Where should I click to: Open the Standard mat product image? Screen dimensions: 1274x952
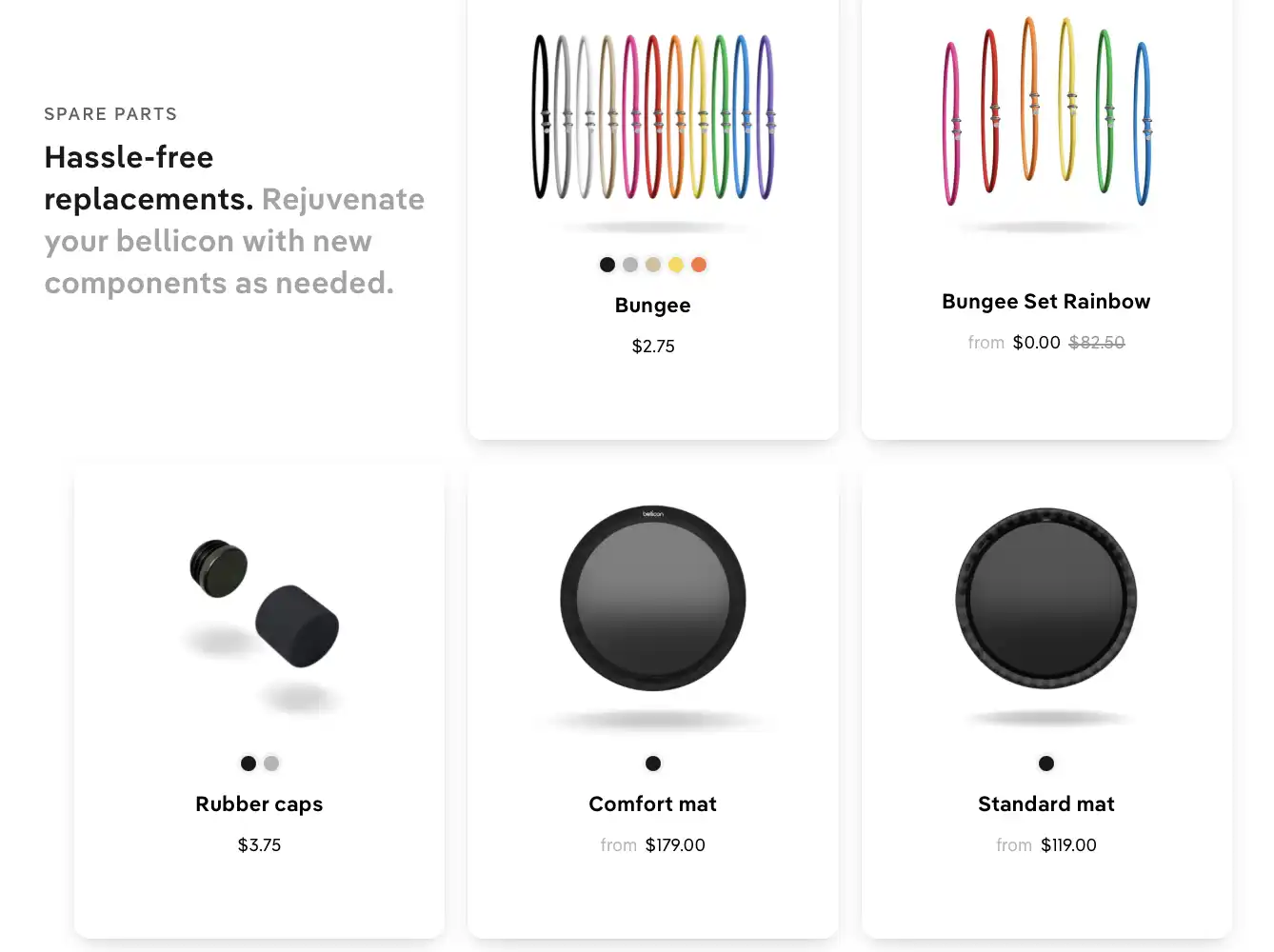click(1046, 599)
